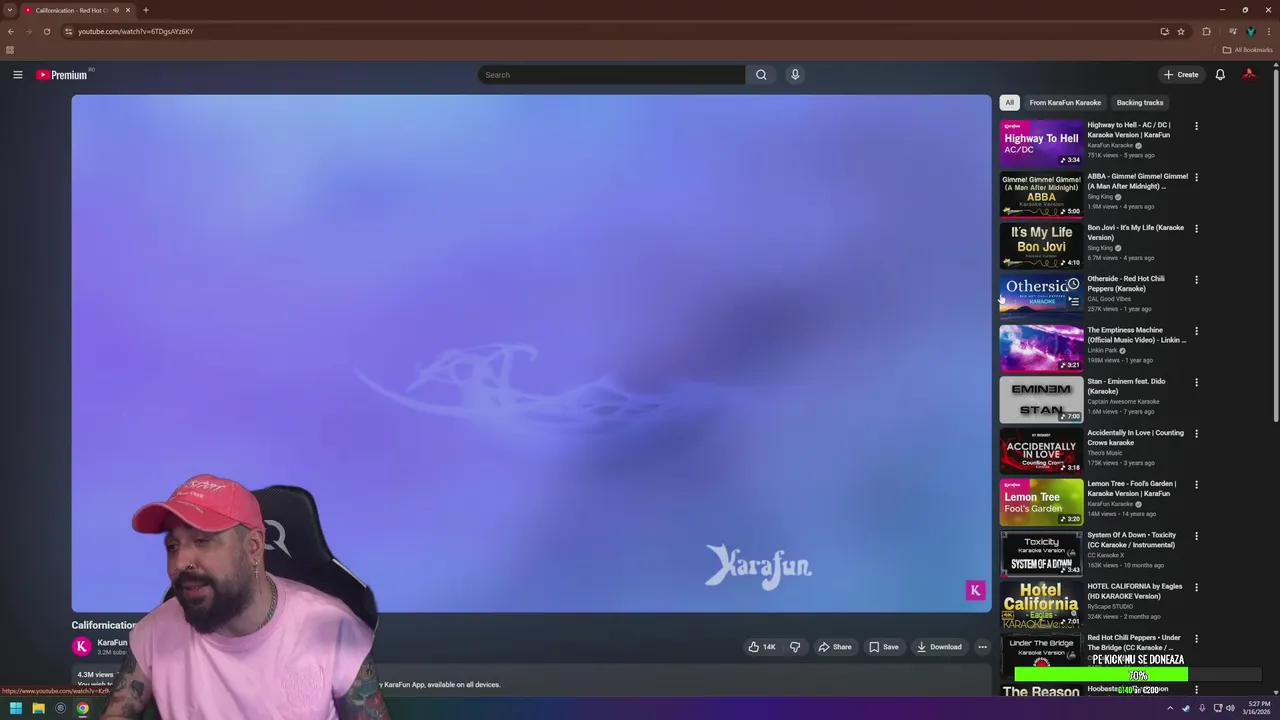Bookmark this page with star icon
This screenshot has width=1280, height=720.
[1181, 31]
